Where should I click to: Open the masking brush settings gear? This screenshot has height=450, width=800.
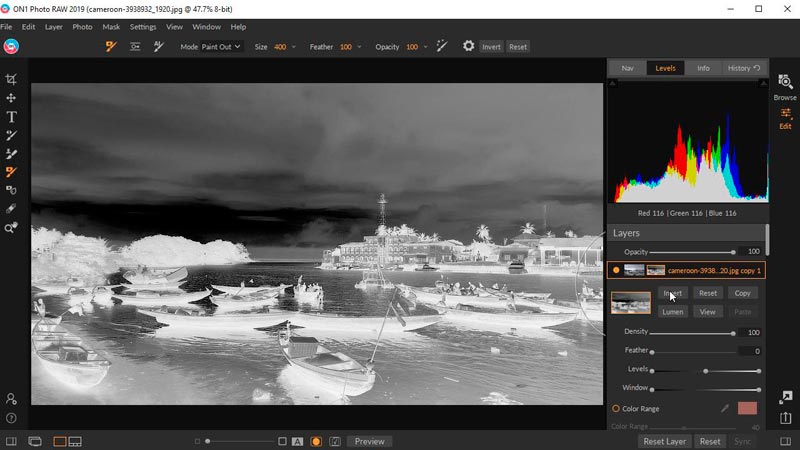pyautogui.click(x=468, y=46)
